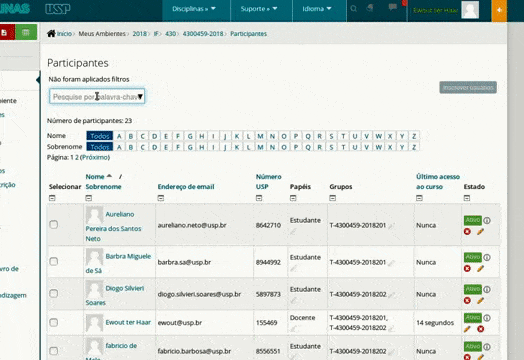Open the Idioma dropdown menu
Screen dimensions: 524x360
point(317,9)
